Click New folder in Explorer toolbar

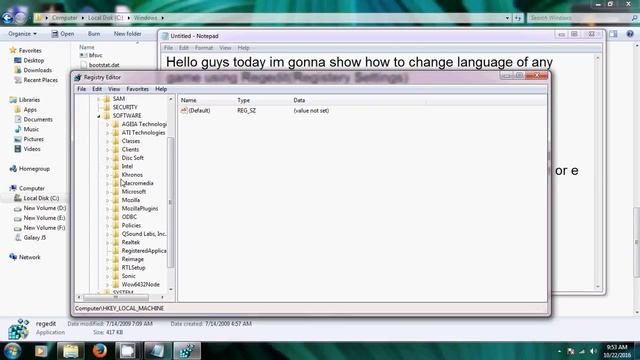[127, 34]
